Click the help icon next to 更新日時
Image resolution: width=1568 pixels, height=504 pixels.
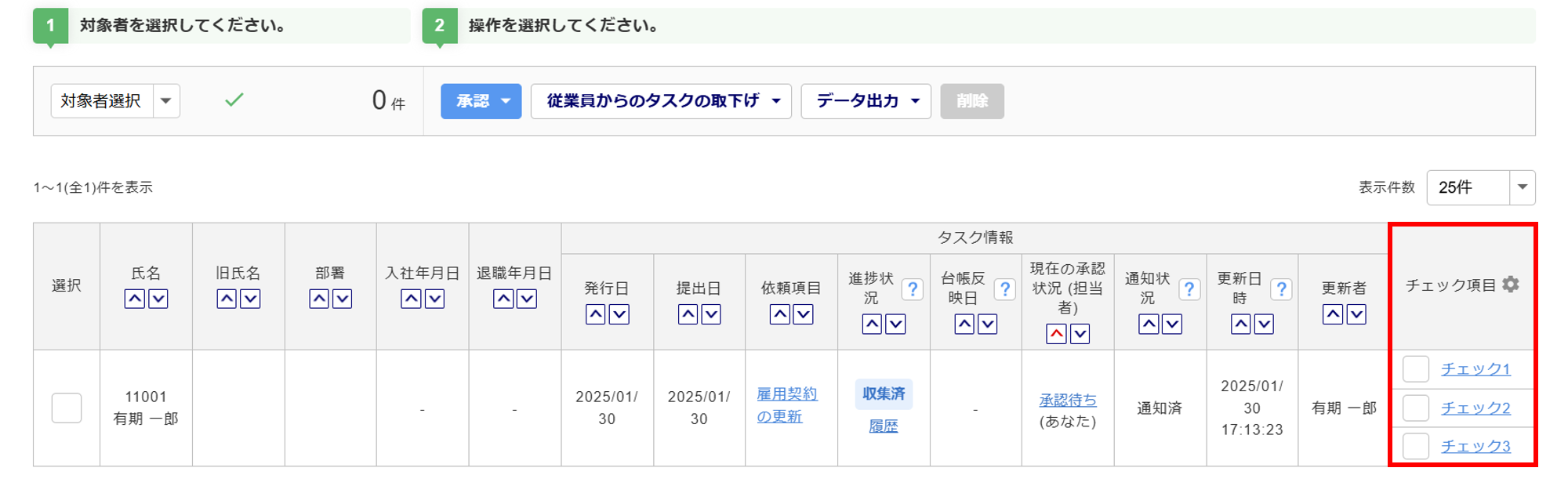tap(1281, 289)
